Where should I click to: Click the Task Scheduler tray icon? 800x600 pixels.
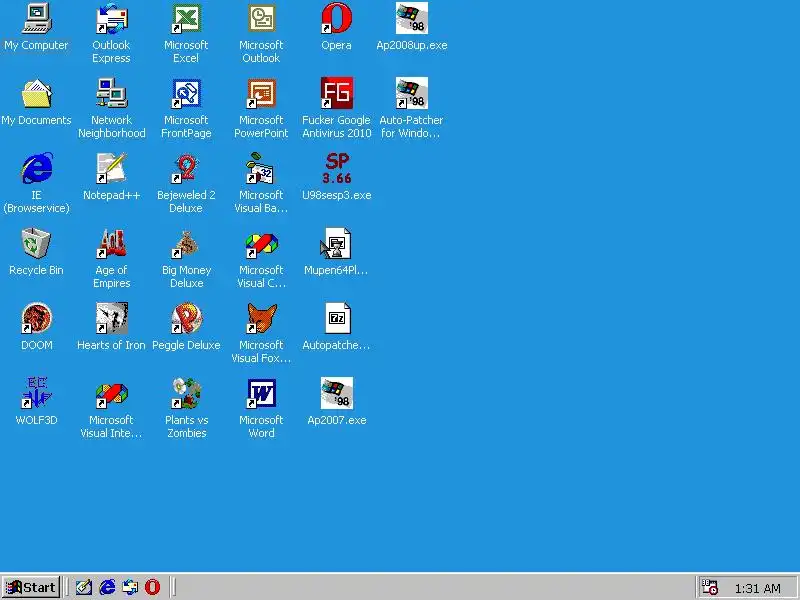(x=709, y=587)
